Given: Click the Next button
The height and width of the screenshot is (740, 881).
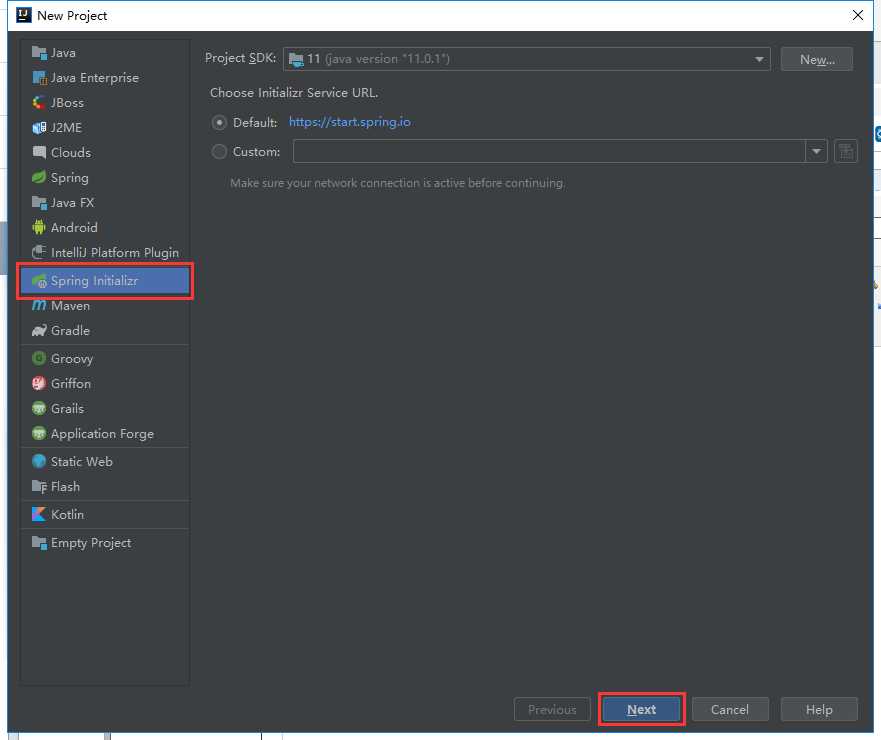Looking at the screenshot, I should click(641, 710).
